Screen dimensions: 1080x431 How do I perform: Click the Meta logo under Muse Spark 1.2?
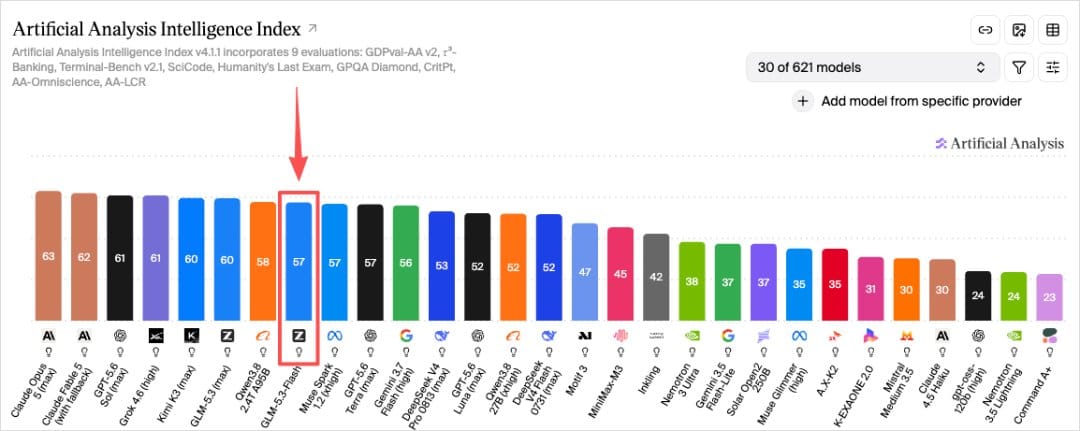click(x=335, y=335)
